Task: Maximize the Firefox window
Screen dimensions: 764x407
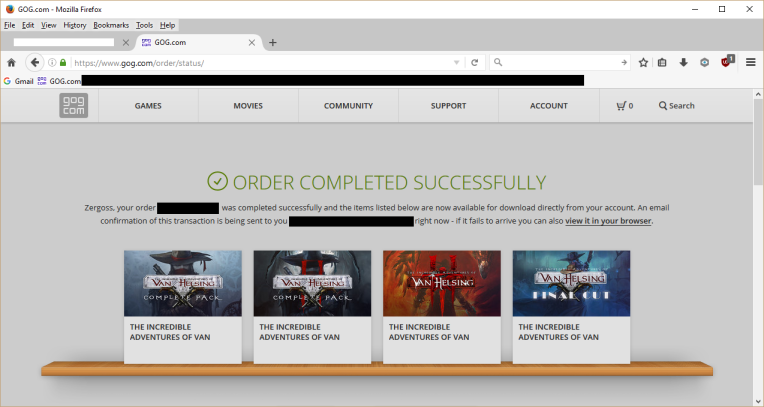Action: click(722, 9)
